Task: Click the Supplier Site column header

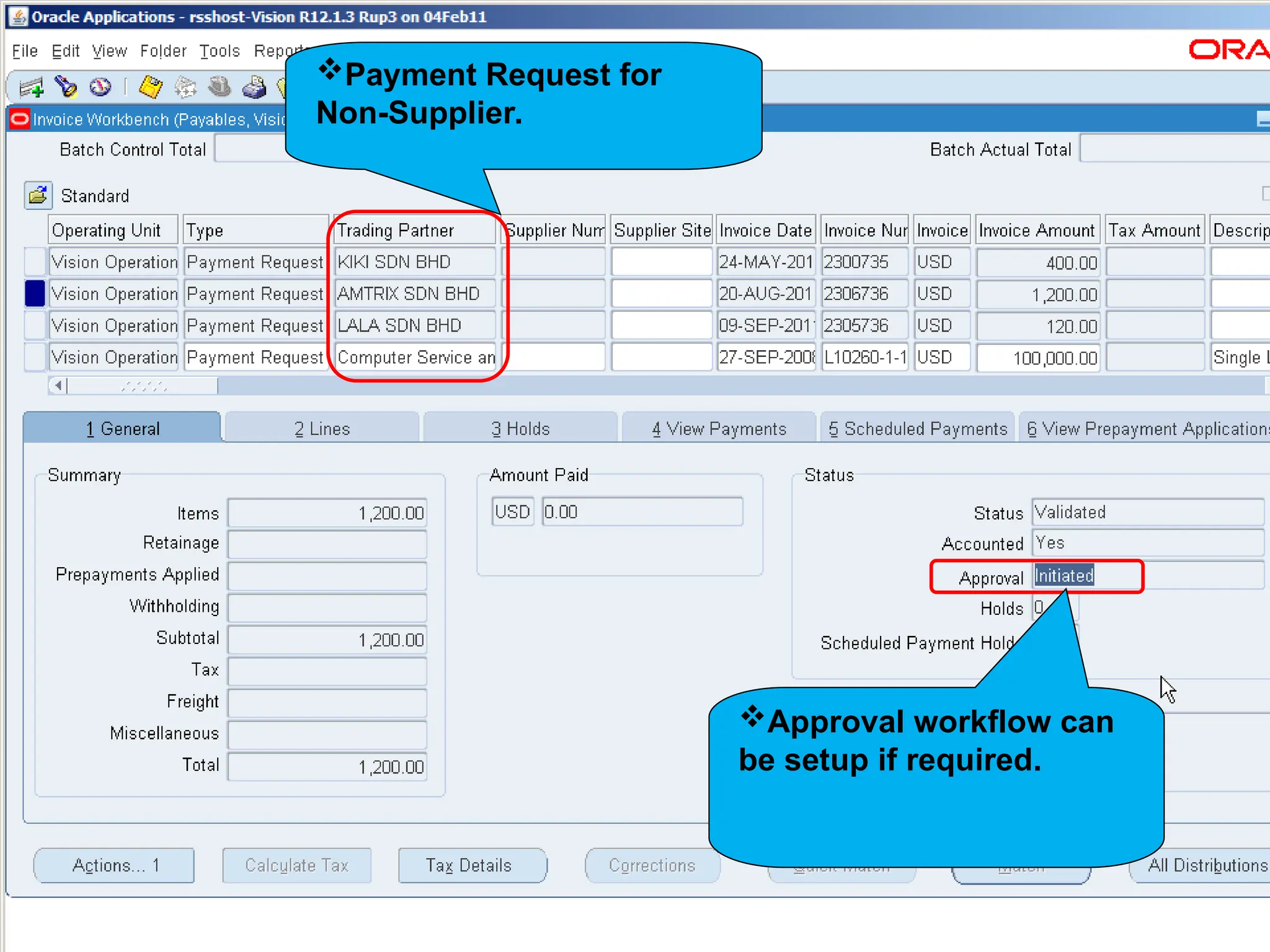Action: 662,230
